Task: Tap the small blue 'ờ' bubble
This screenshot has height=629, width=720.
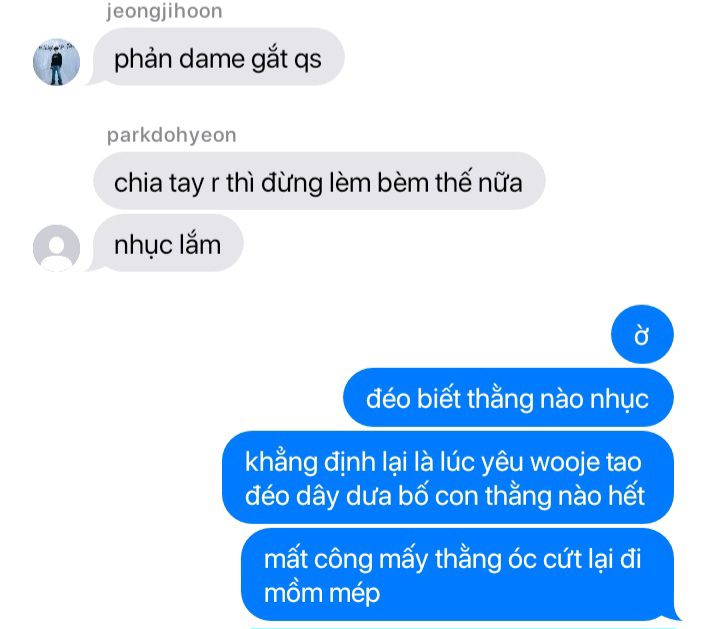Action: click(642, 334)
